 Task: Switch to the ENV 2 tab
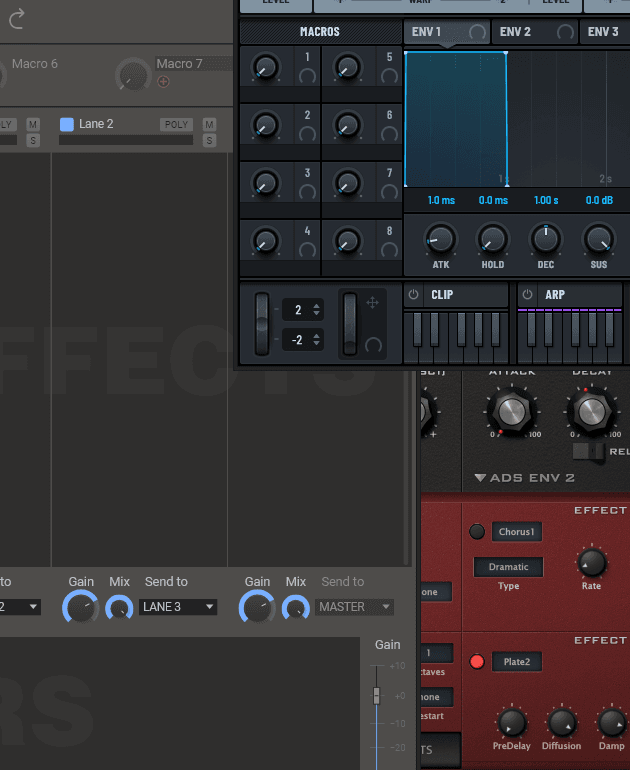pyautogui.click(x=535, y=32)
